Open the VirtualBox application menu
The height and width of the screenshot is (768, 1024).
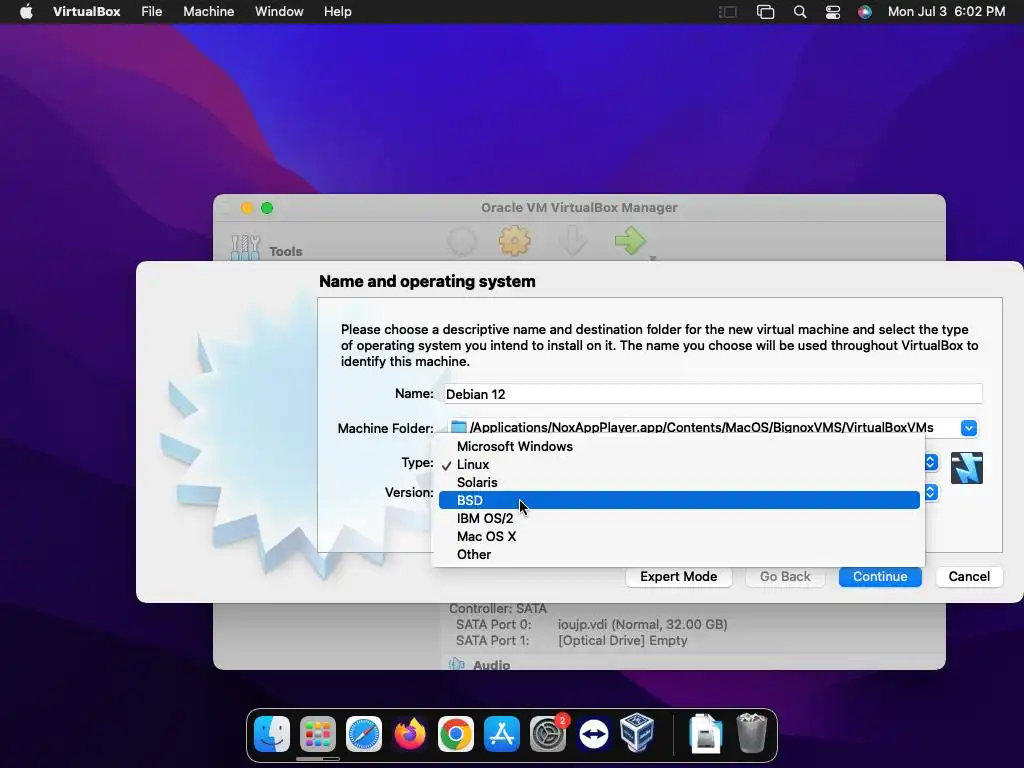point(86,12)
